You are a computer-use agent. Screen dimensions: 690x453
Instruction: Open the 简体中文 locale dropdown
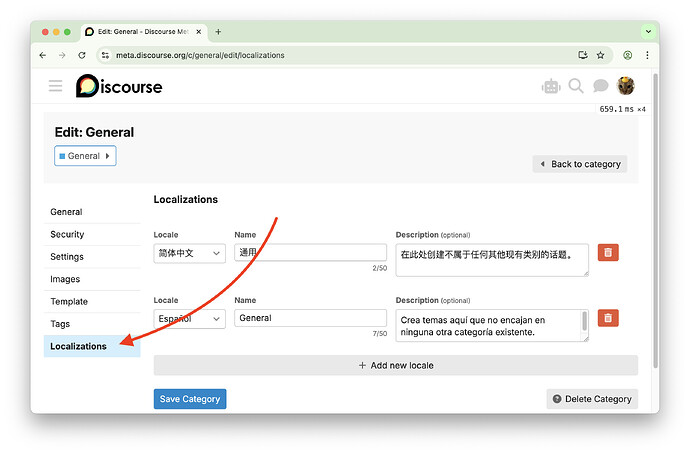pyautogui.click(x=189, y=253)
